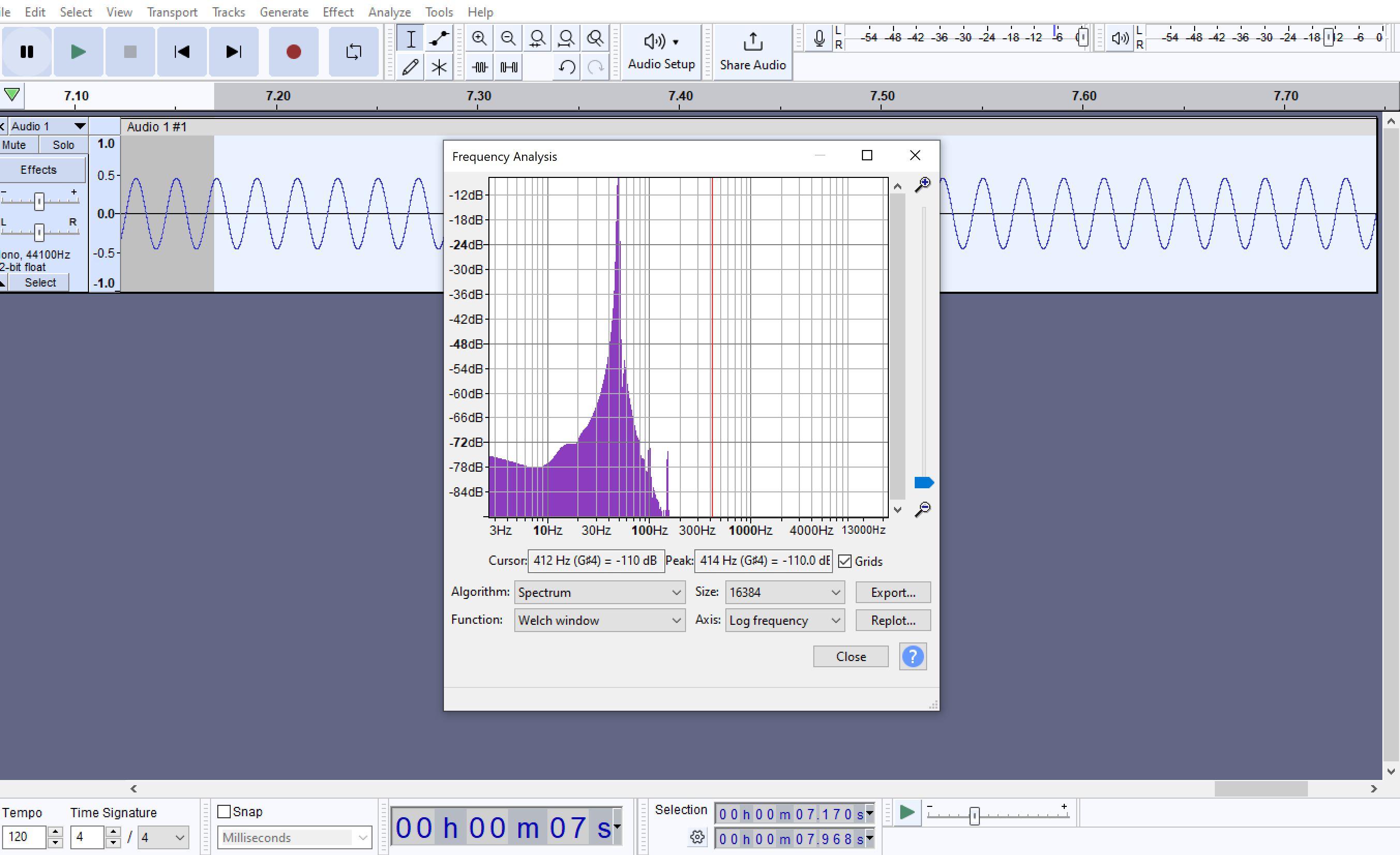Screen dimensions: 1400x855
Task: Open the Effect menu
Action: tap(338, 12)
